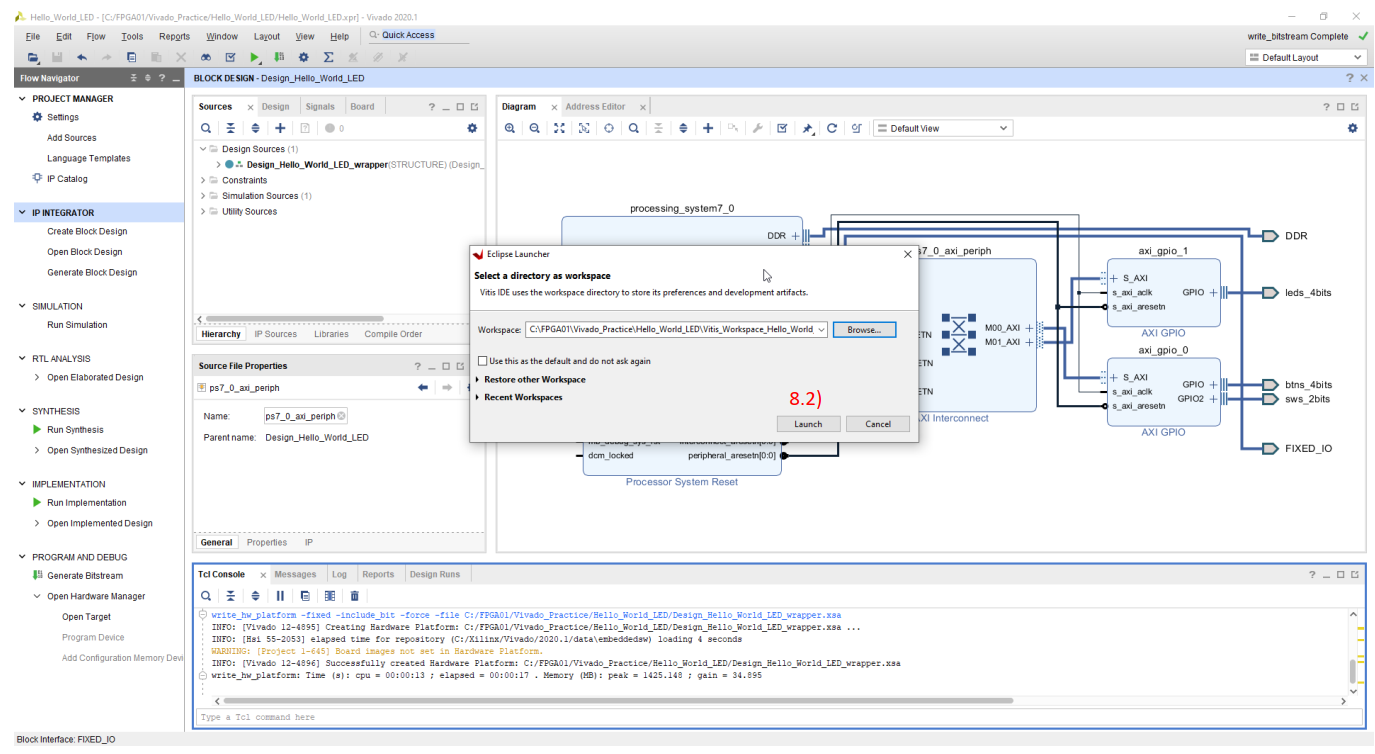
Task: Click the green Run arrow in main toolbar
Action: 255,57
